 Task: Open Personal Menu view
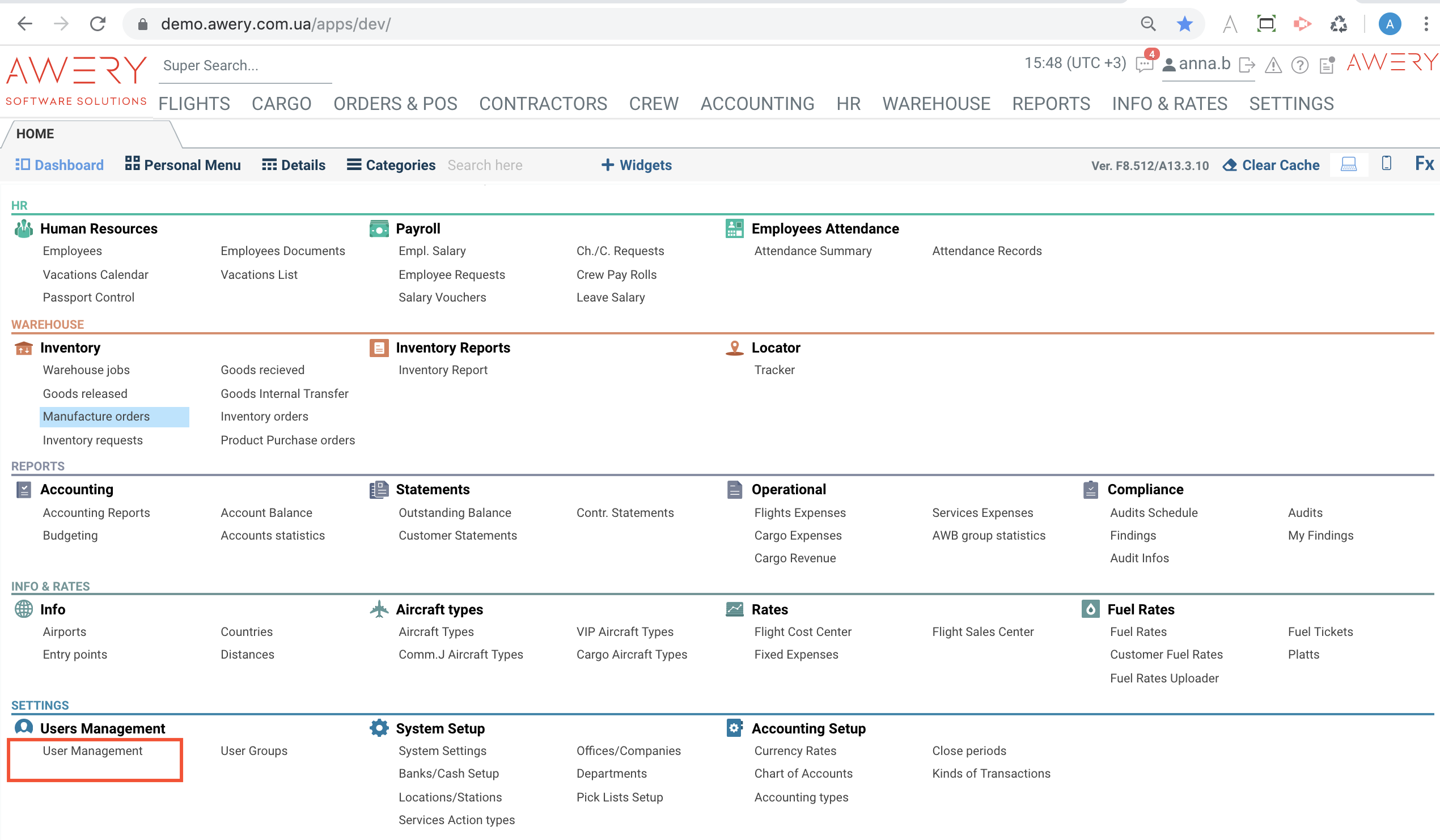coord(183,165)
